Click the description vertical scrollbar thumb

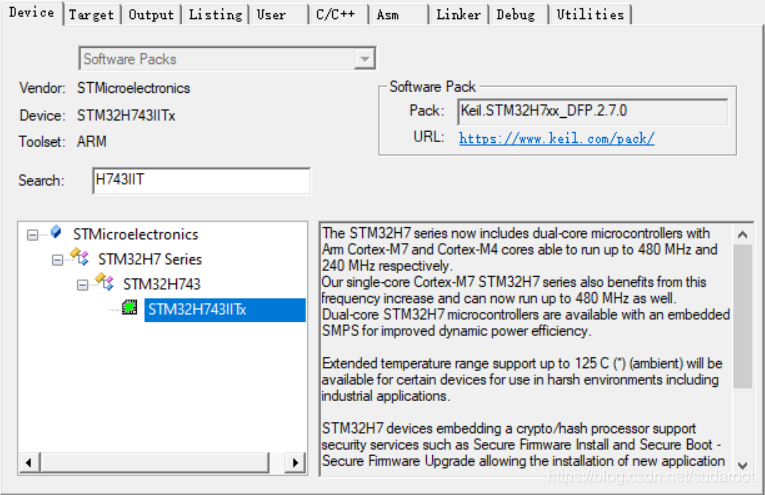click(x=743, y=316)
